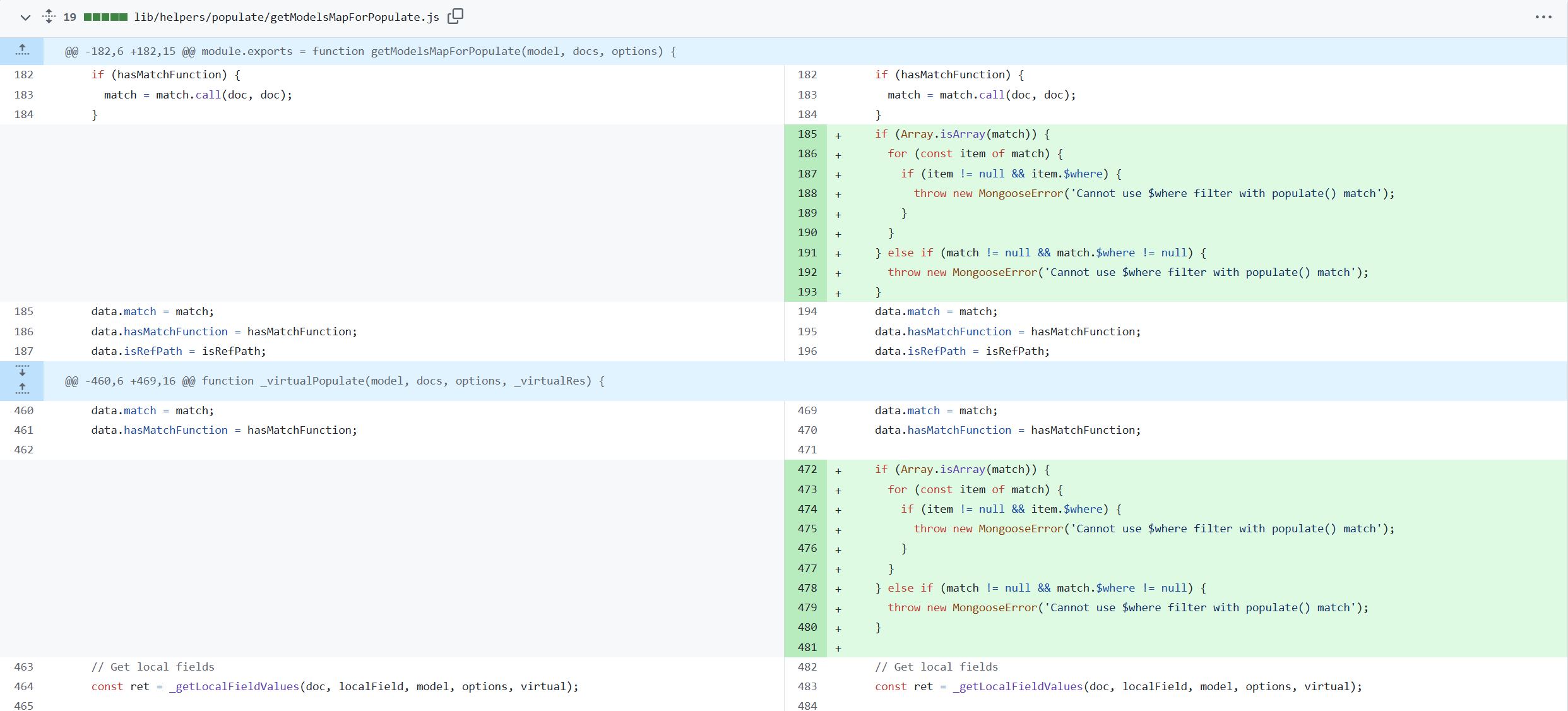Image resolution: width=1568 pixels, height=711 pixels.
Task: Select left-side line number 460
Action: (x=23, y=410)
